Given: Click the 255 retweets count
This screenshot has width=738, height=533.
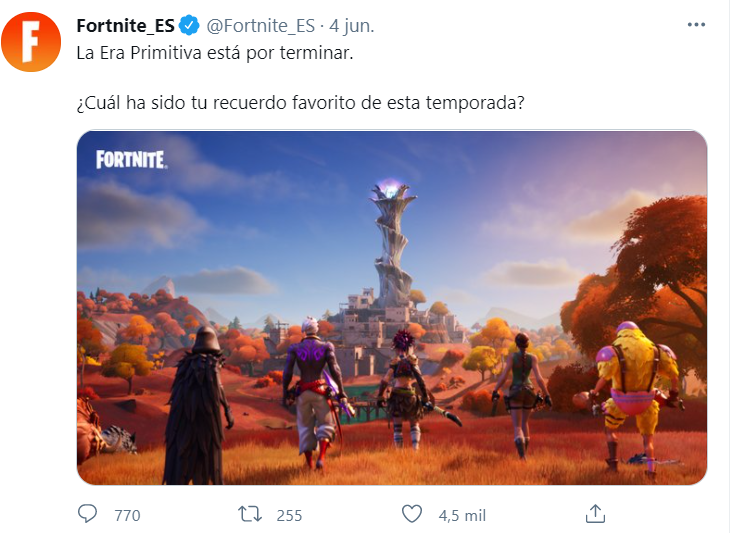Looking at the screenshot, I should (x=289, y=516).
